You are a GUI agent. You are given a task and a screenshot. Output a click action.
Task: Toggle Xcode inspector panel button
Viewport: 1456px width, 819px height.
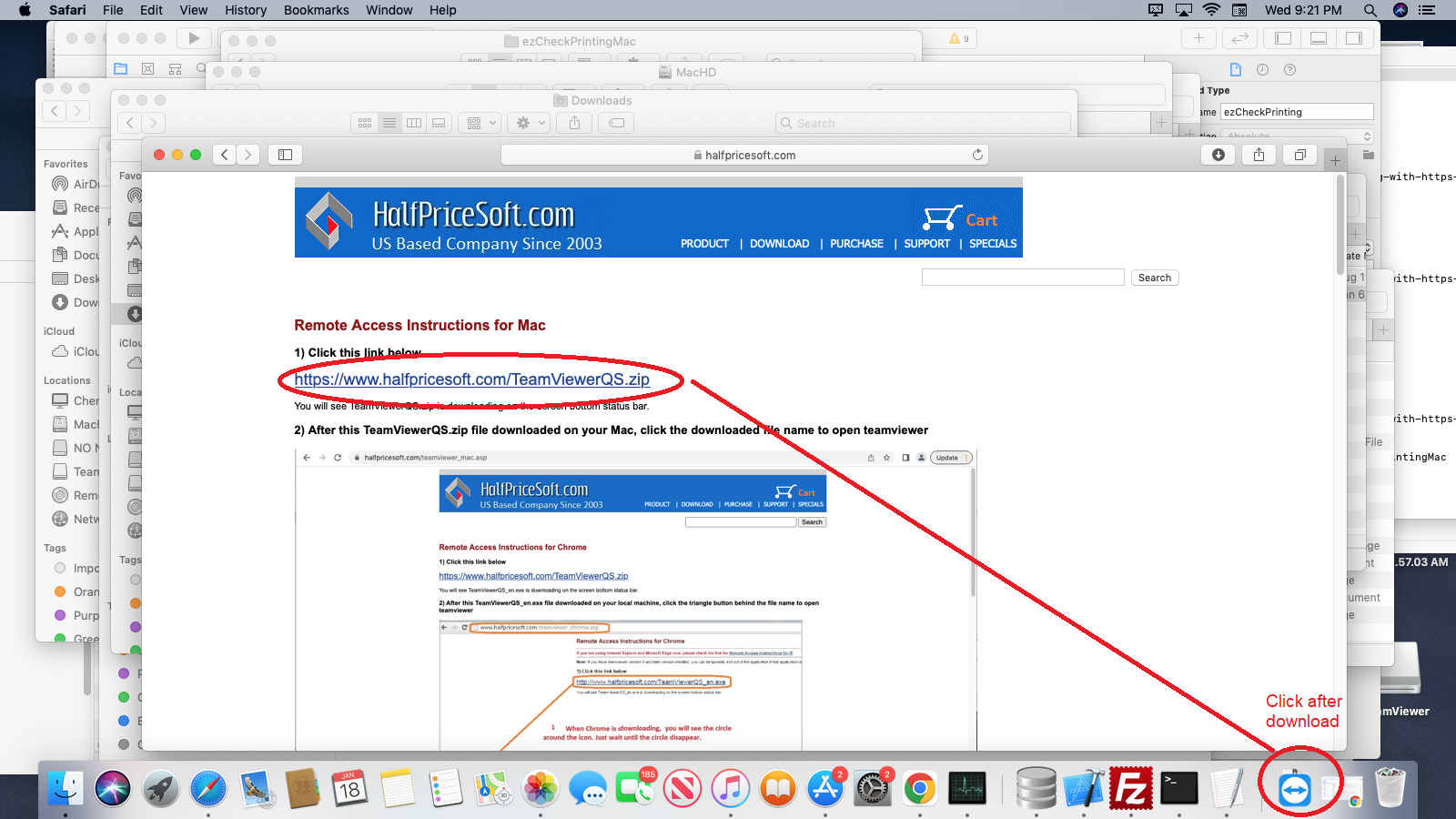1354,38
